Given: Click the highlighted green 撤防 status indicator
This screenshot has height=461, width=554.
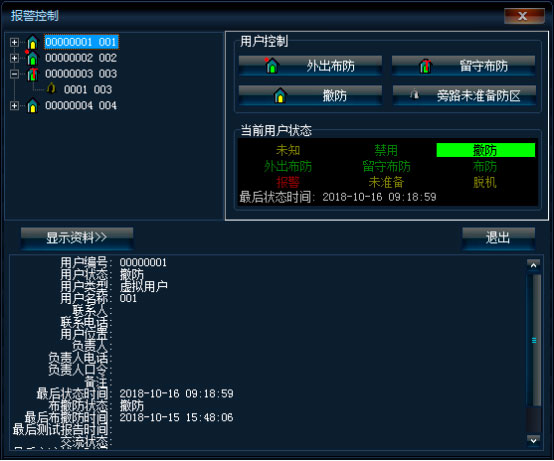Looking at the screenshot, I should pyautogui.click(x=485, y=150).
